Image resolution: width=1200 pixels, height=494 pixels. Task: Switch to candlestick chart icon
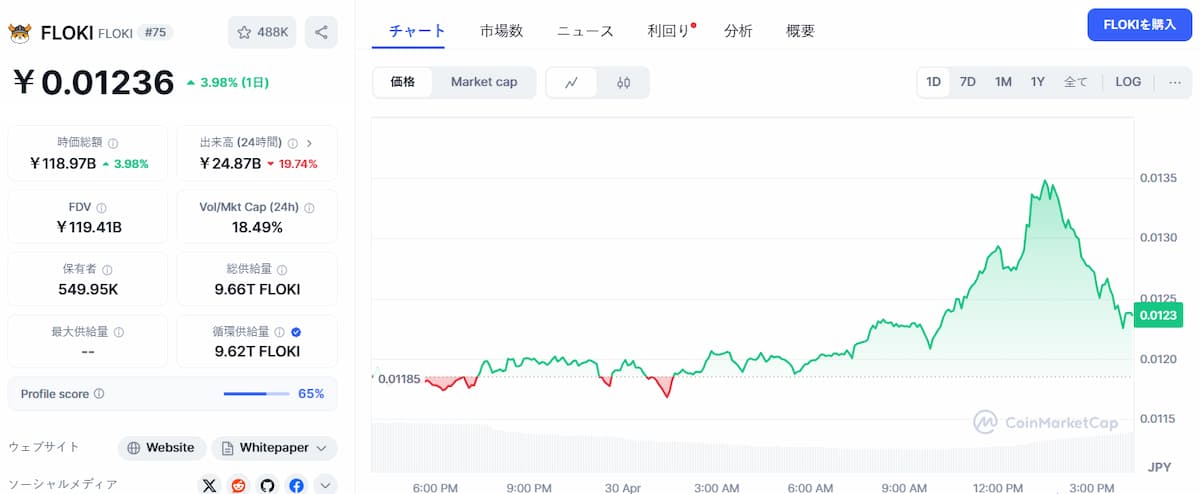(x=623, y=82)
